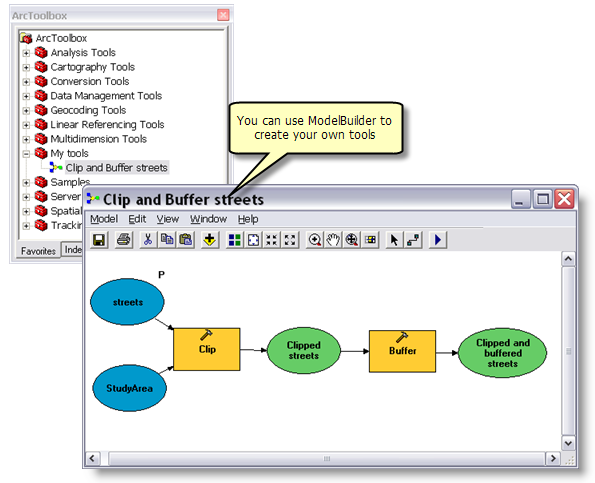Run the model with the blue play icon
The height and width of the screenshot is (483, 595).
coord(438,240)
